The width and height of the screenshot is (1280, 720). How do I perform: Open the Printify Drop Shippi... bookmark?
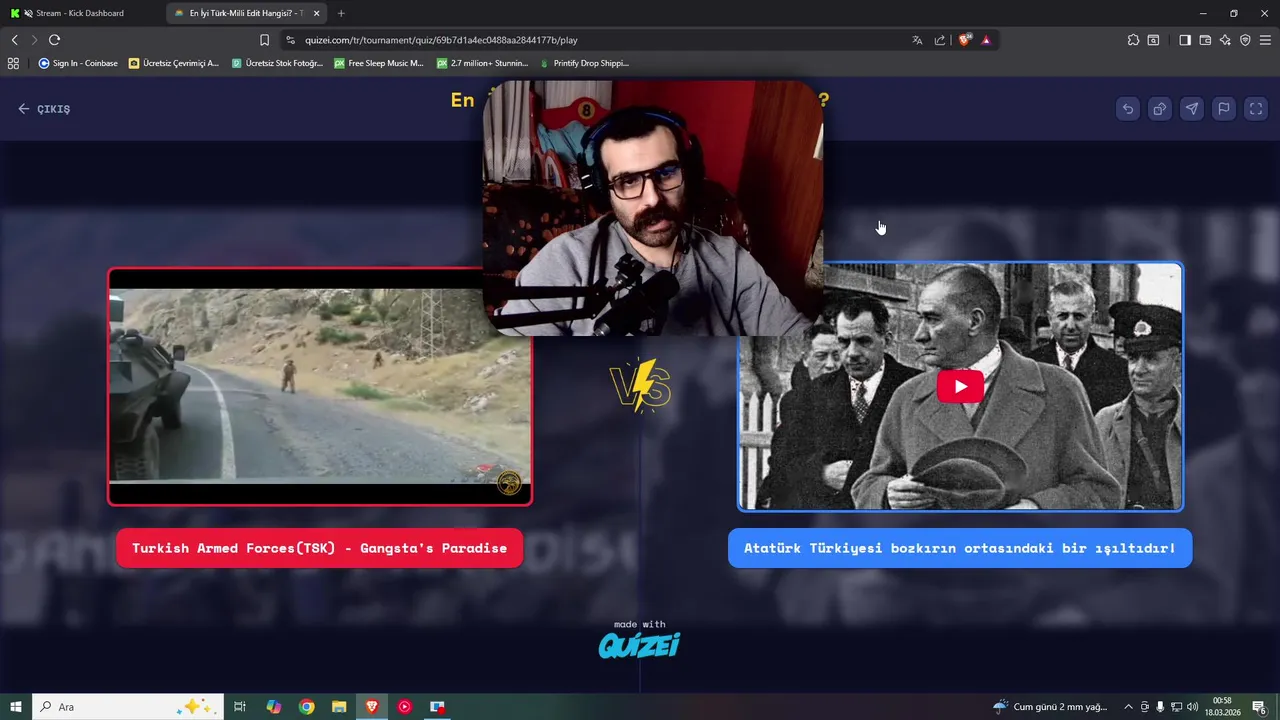pyautogui.click(x=584, y=63)
